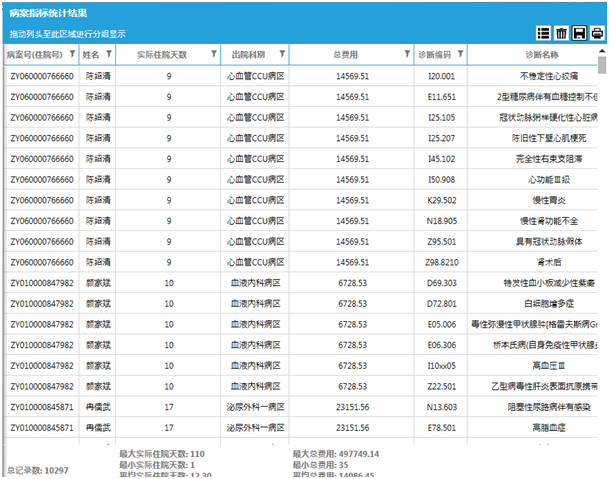The width and height of the screenshot is (609, 479).
Task: Click the scrollbar up arrow
Action: click(x=602, y=52)
